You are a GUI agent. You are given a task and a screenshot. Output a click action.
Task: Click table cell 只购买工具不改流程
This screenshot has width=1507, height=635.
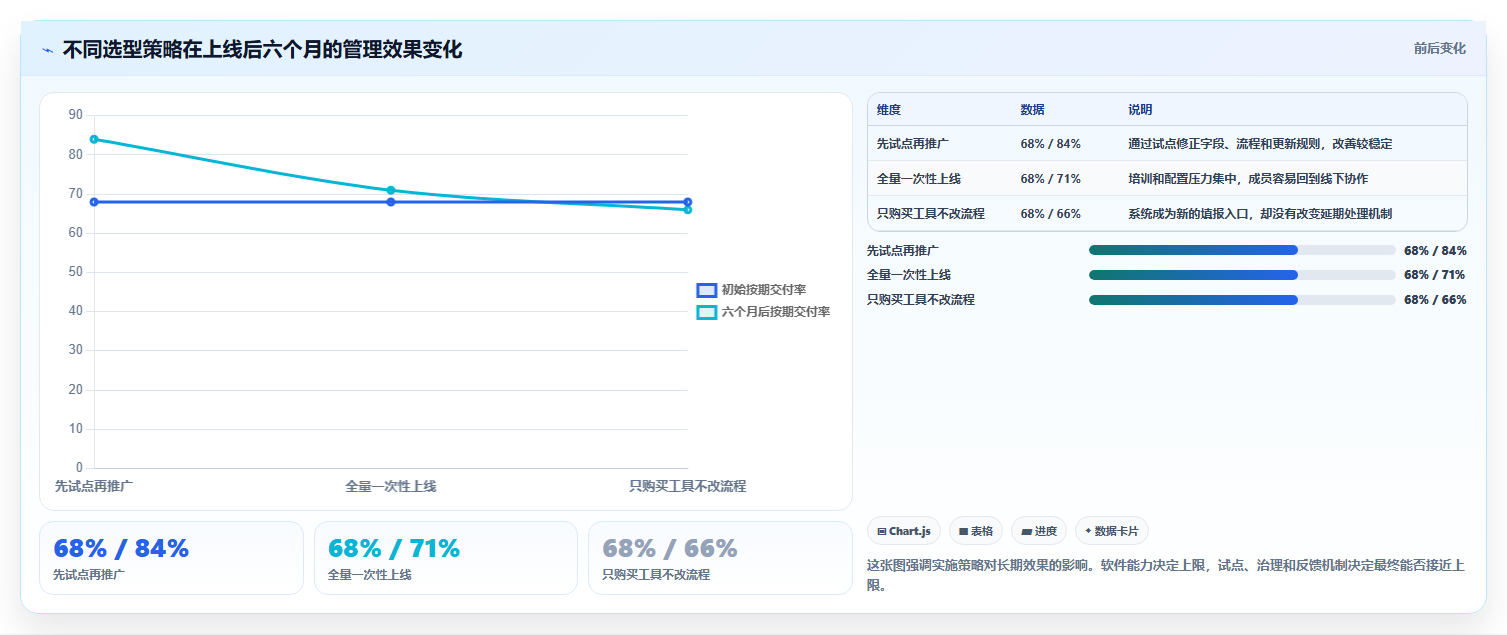coord(931,214)
